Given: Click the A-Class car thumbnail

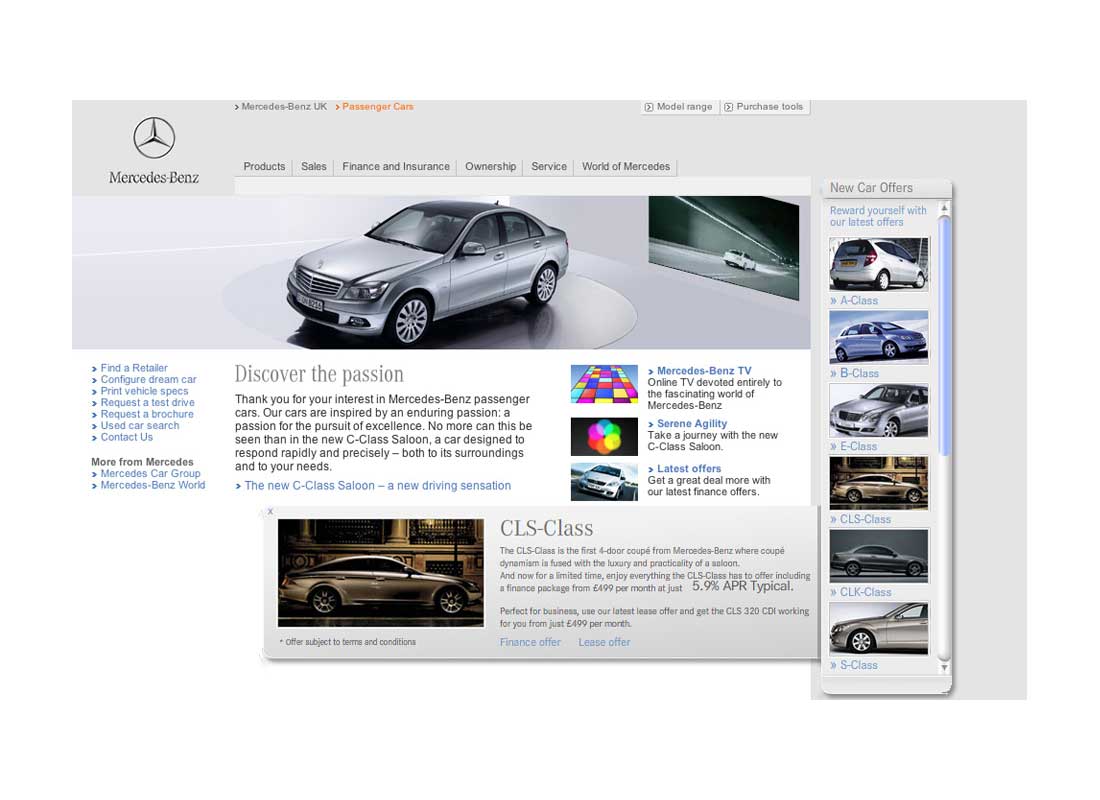Looking at the screenshot, I should pos(878,264).
